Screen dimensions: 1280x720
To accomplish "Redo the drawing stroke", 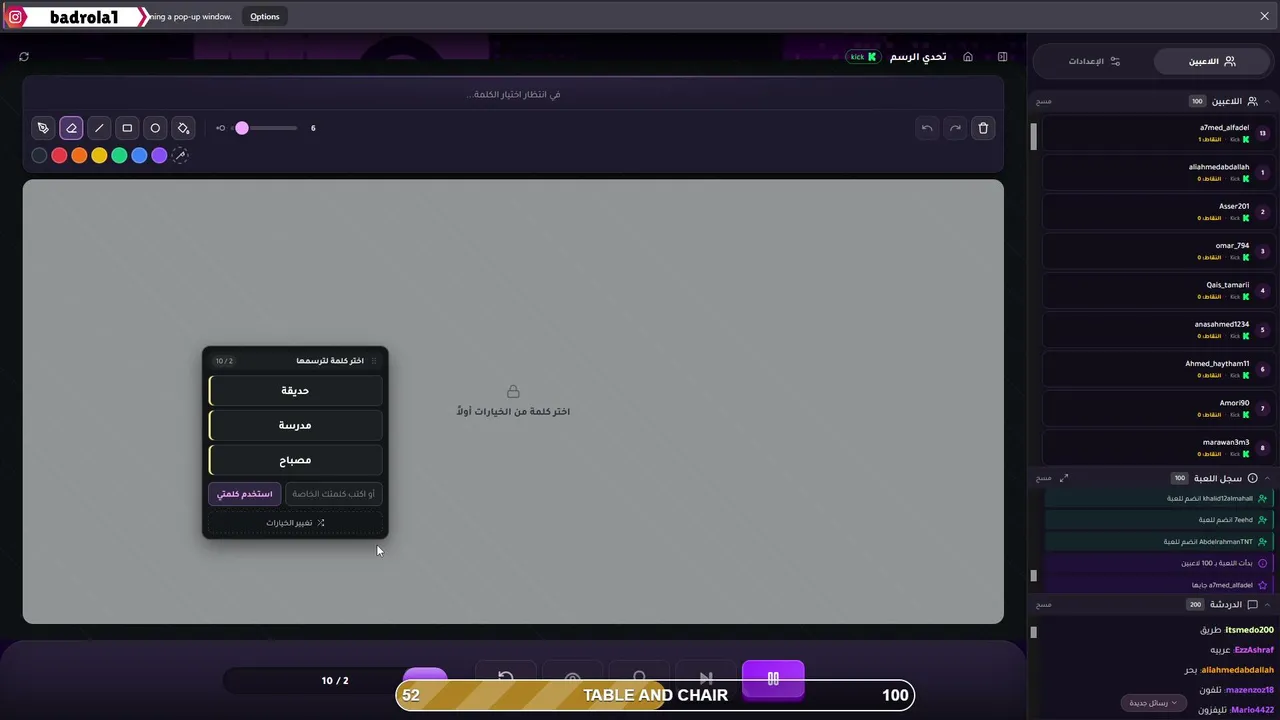I will [x=955, y=128].
